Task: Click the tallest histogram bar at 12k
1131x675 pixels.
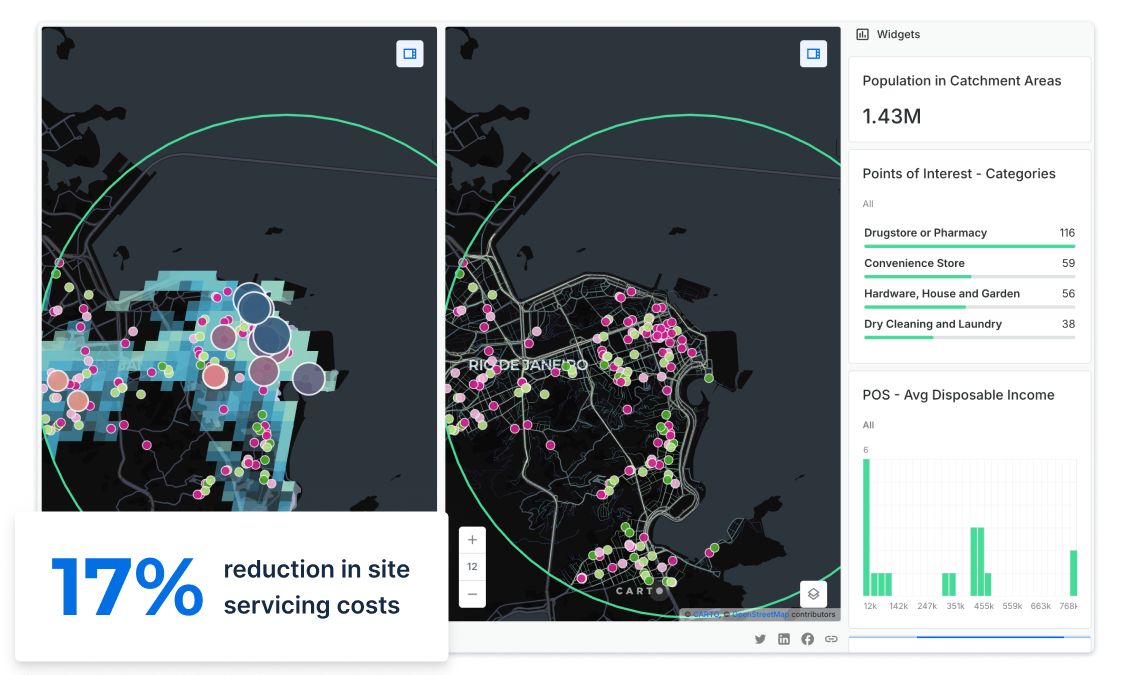Action: (x=866, y=527)
